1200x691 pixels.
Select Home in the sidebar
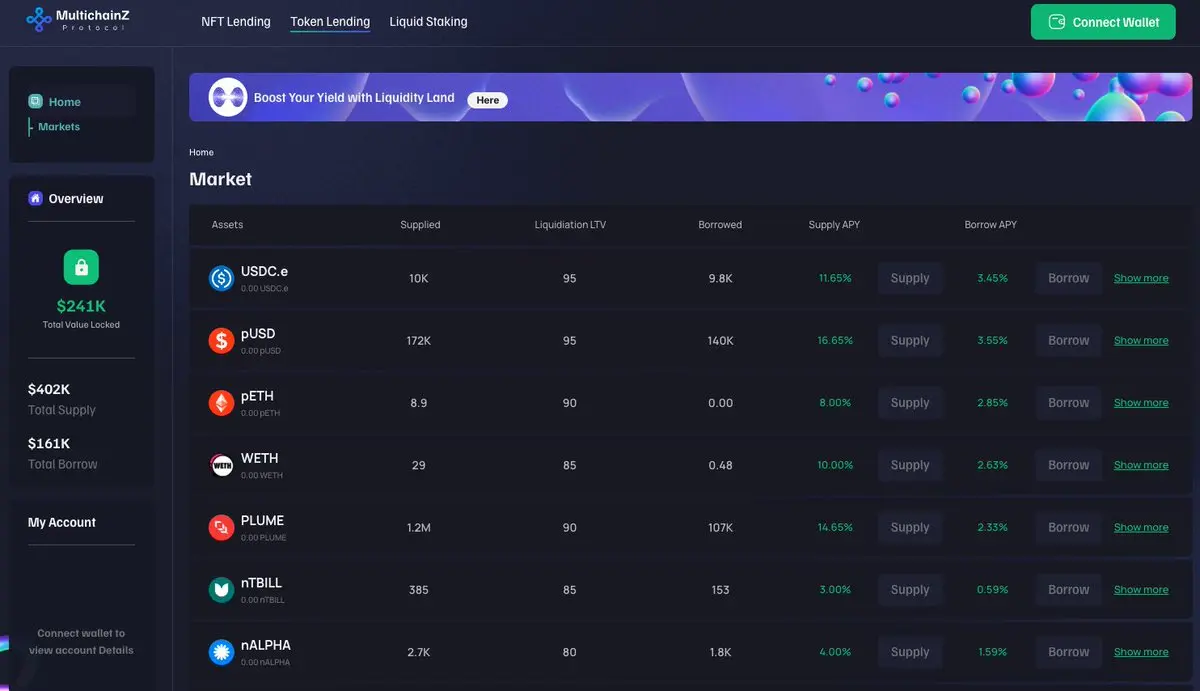pos(65,101)
